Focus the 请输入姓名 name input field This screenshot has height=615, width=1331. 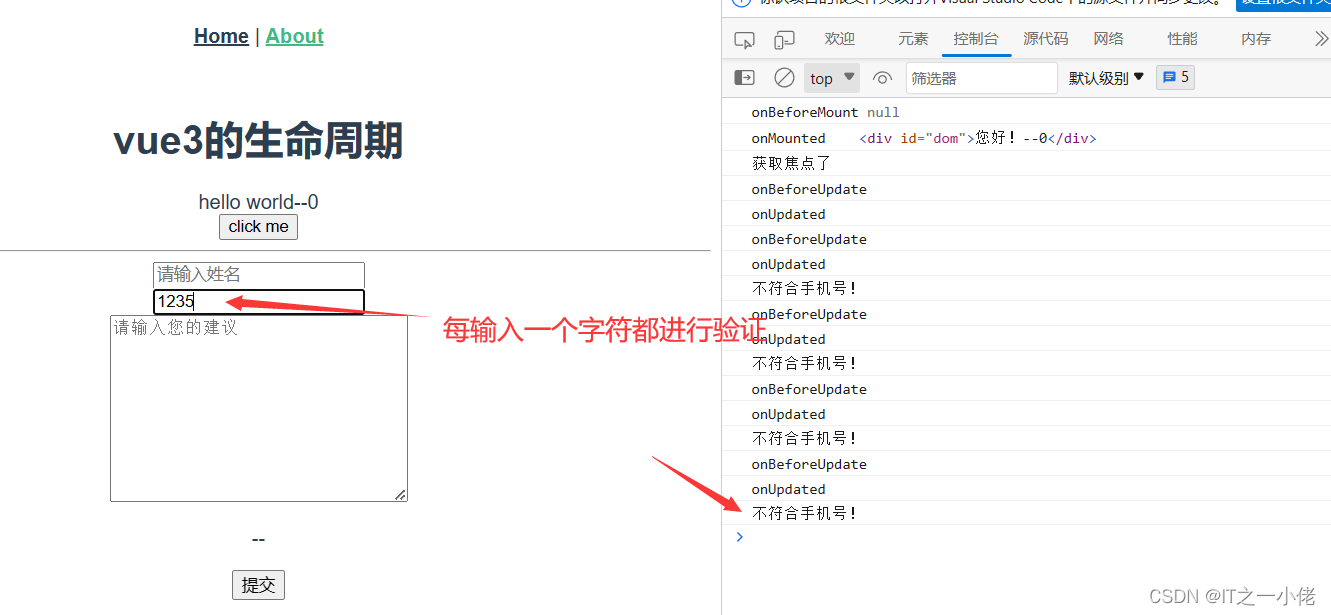click(258, 274)
